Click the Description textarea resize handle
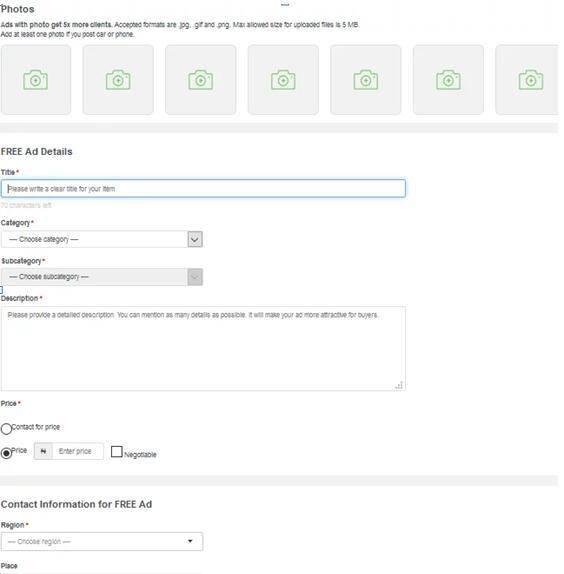The image size is (564, 574). point(399,385)
